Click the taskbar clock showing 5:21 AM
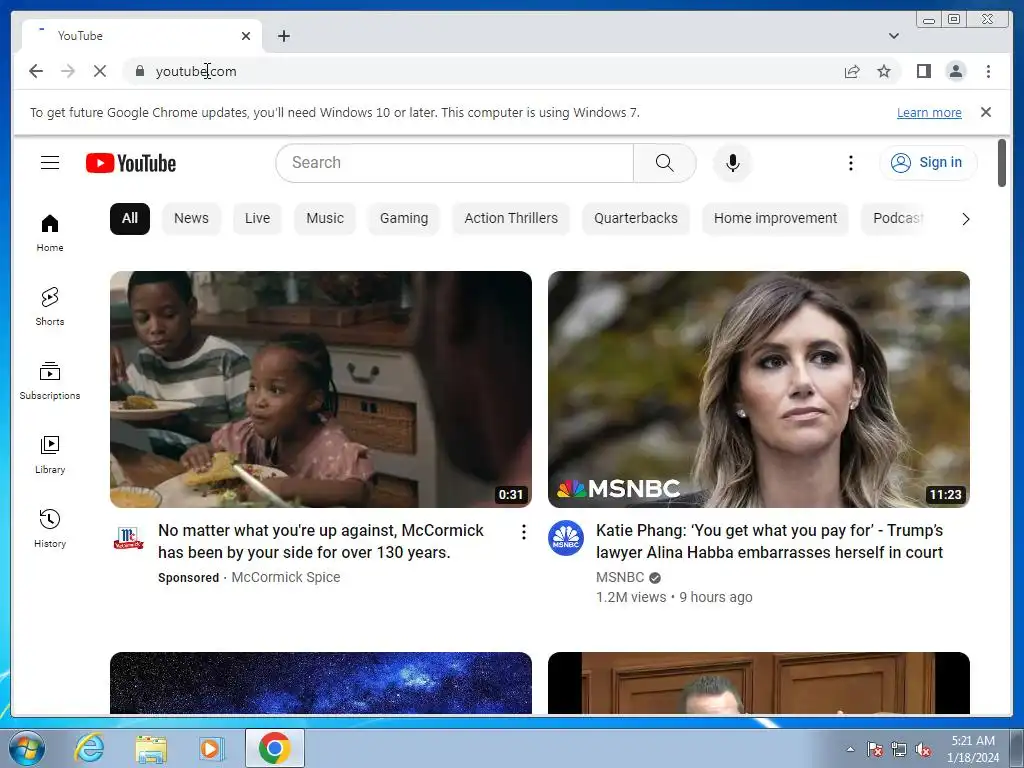The image size is (1024, 768). click(x=973, y=749)
